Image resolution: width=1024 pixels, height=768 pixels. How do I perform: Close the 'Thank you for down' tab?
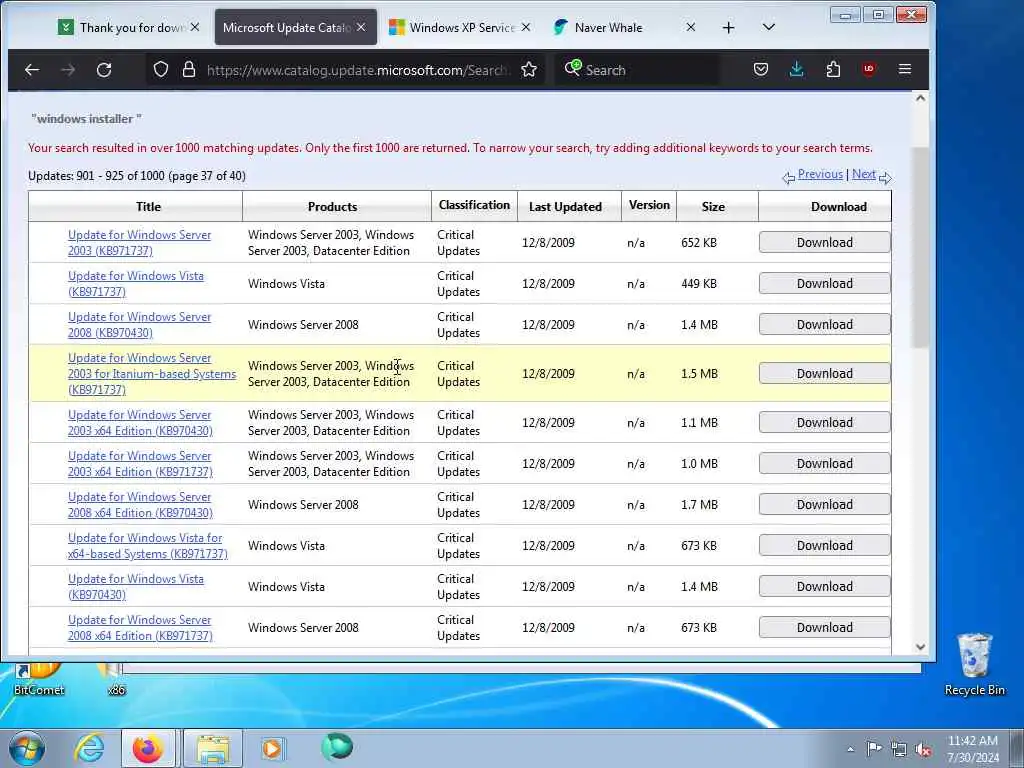point(195,27)
